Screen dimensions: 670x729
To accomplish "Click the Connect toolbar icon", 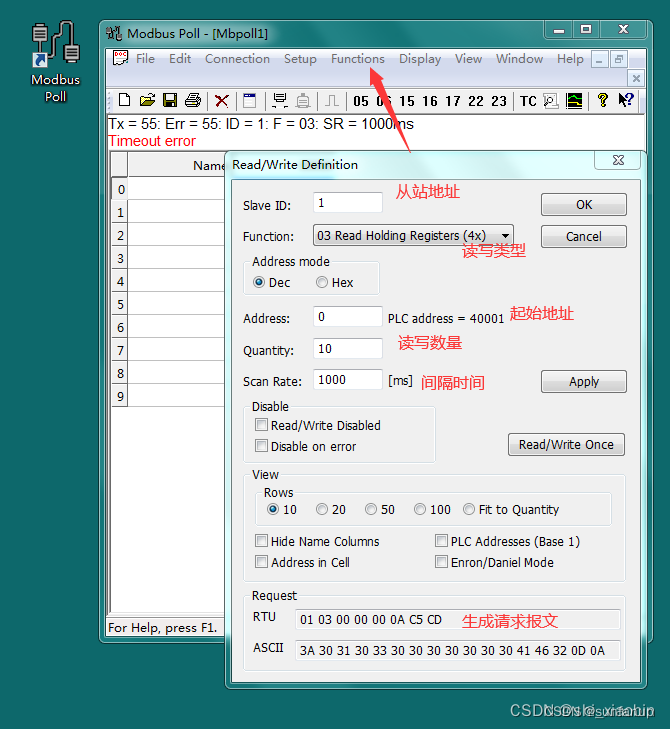I will coord(279,100).
